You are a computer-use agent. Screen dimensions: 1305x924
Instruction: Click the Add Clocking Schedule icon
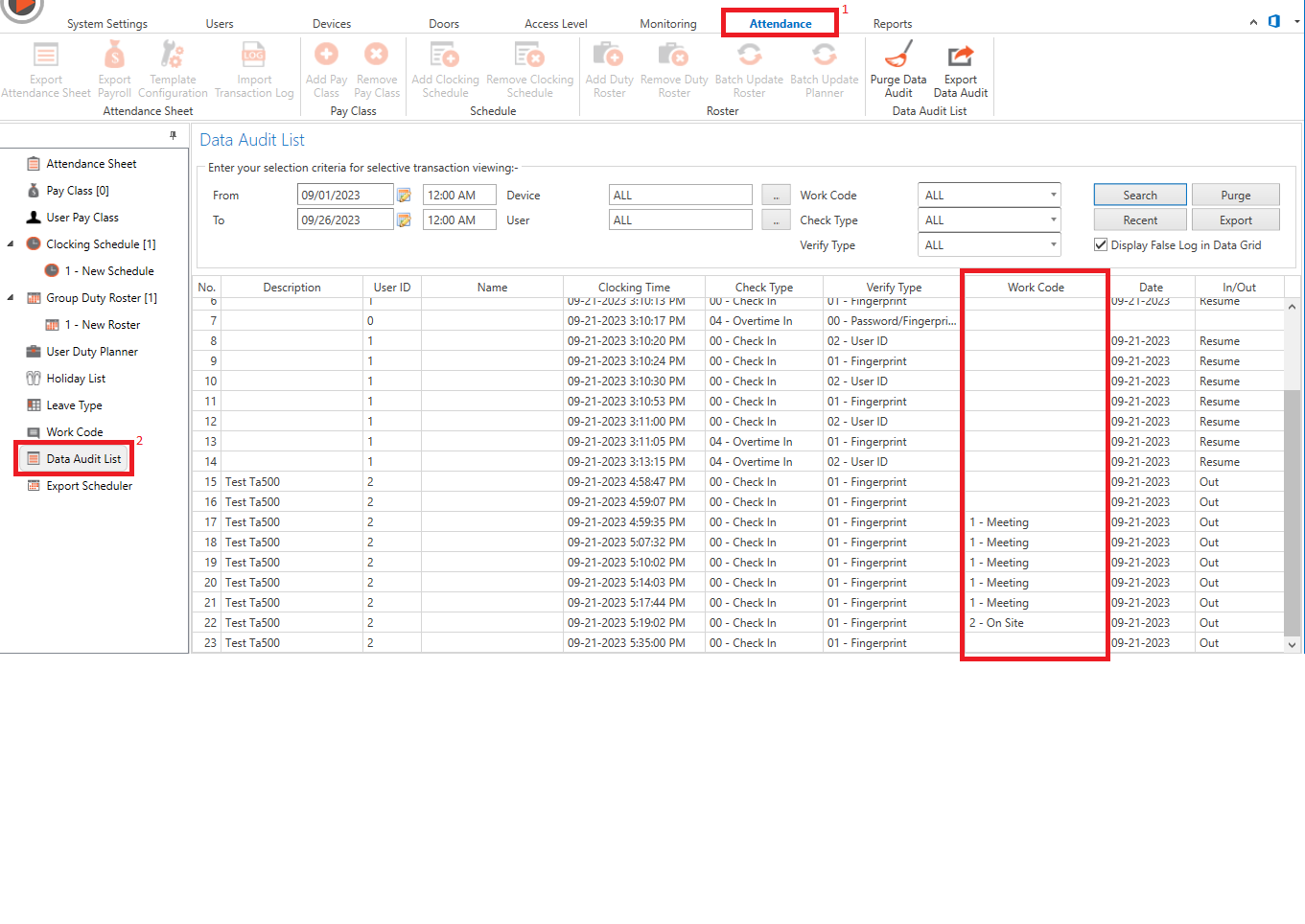(445, 55)
